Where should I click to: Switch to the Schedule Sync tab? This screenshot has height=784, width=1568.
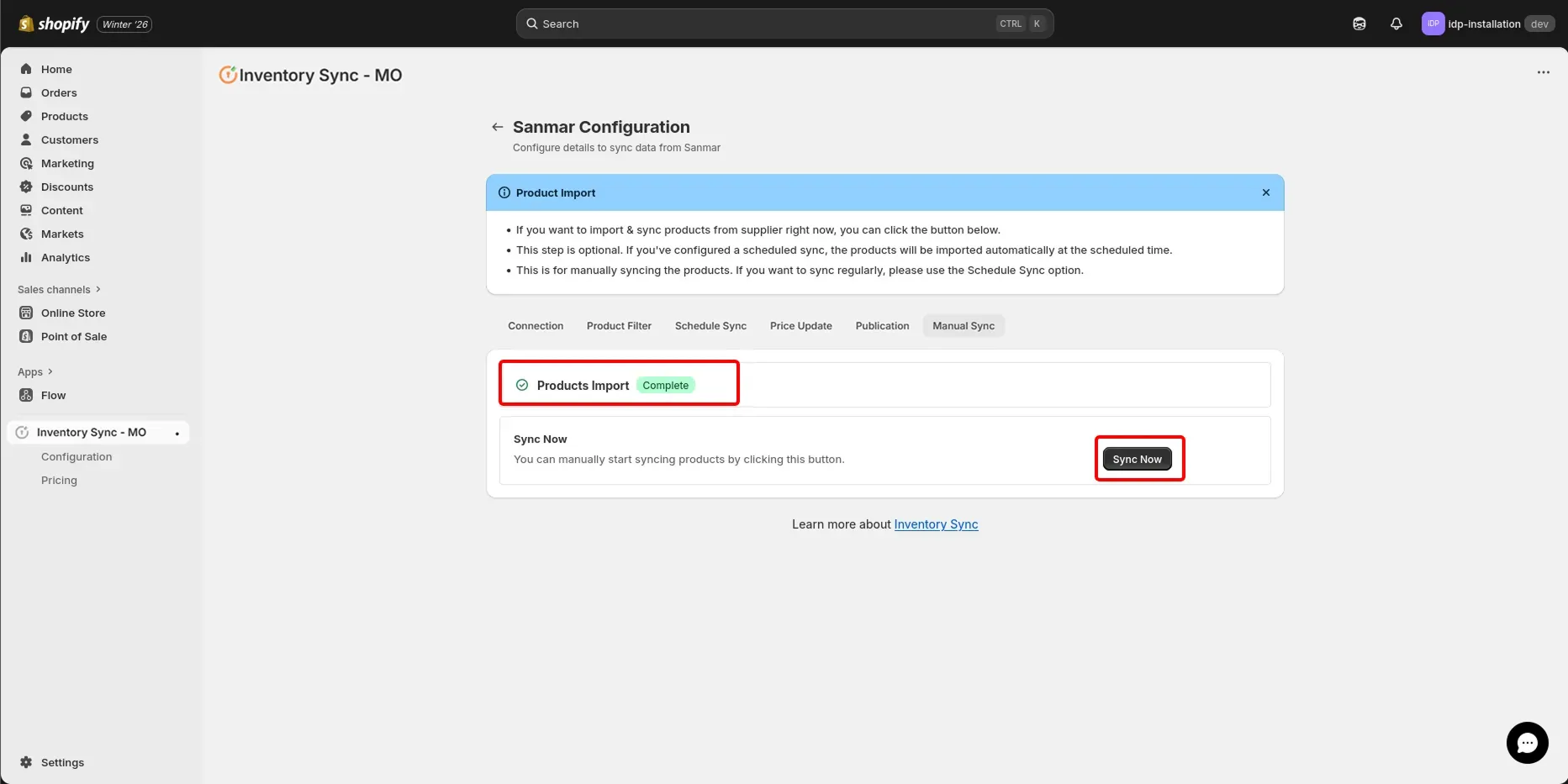(x=710, y=326)
